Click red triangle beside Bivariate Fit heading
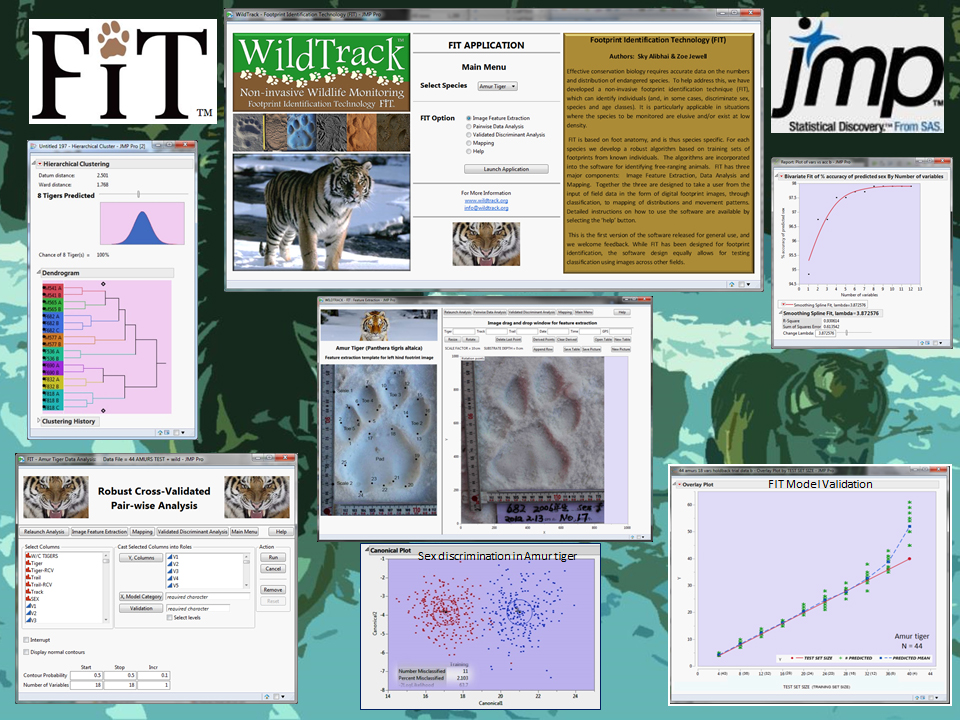 click(781, 176)
